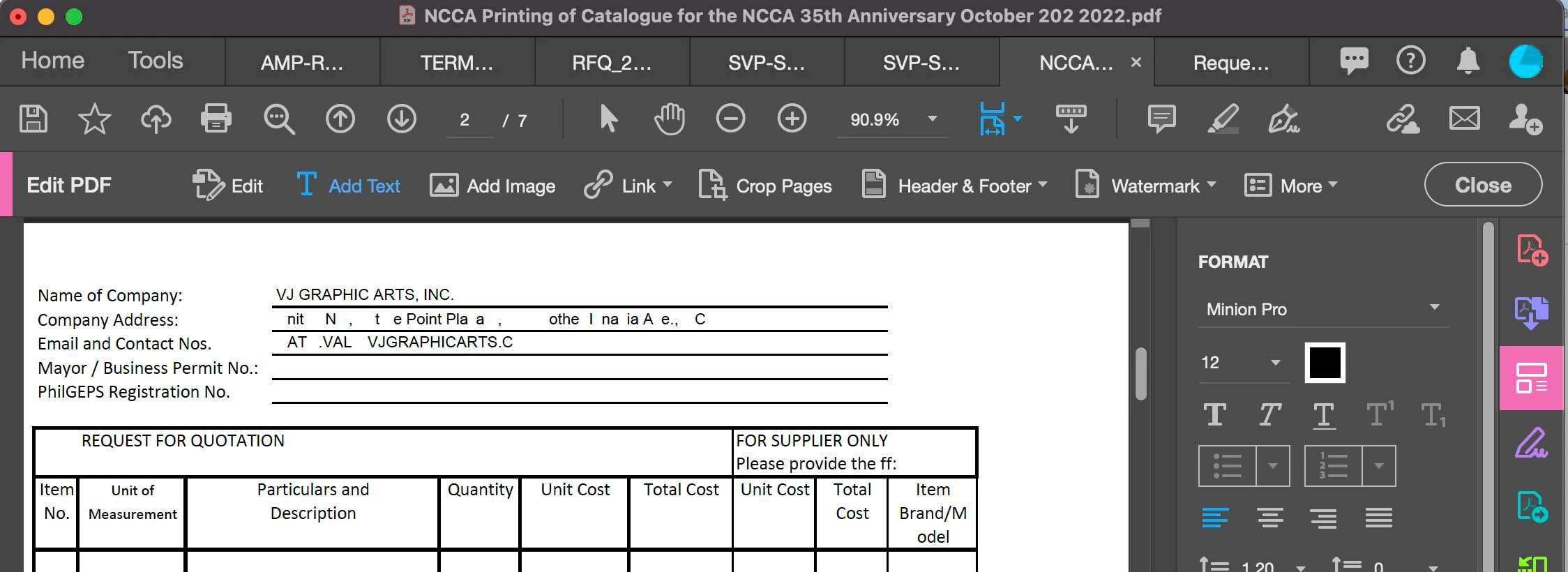Image resolution: width=1568 pixels, height=572 pixels.
Task: Expand the bulleted list style dropdown
Action: (1273, 465)
